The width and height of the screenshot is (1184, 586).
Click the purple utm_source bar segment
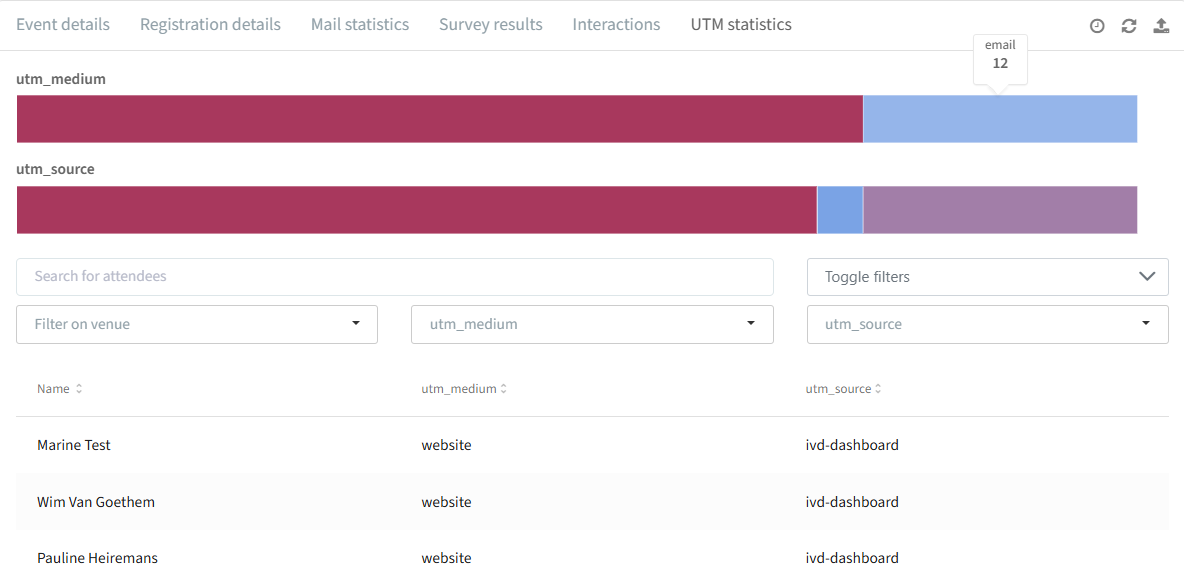click(1001, 209)
